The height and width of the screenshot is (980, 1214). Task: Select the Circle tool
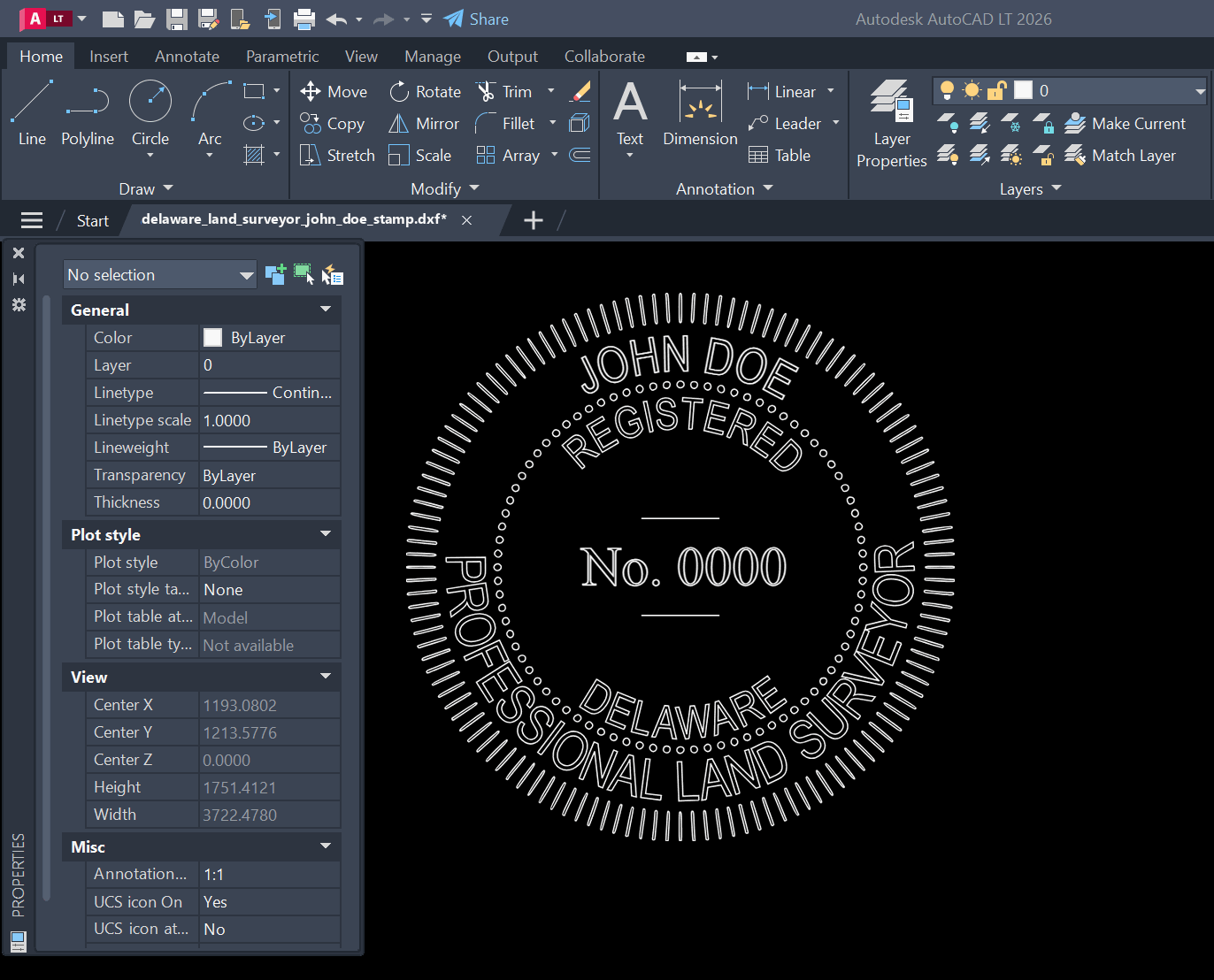(x=150, y=112)
